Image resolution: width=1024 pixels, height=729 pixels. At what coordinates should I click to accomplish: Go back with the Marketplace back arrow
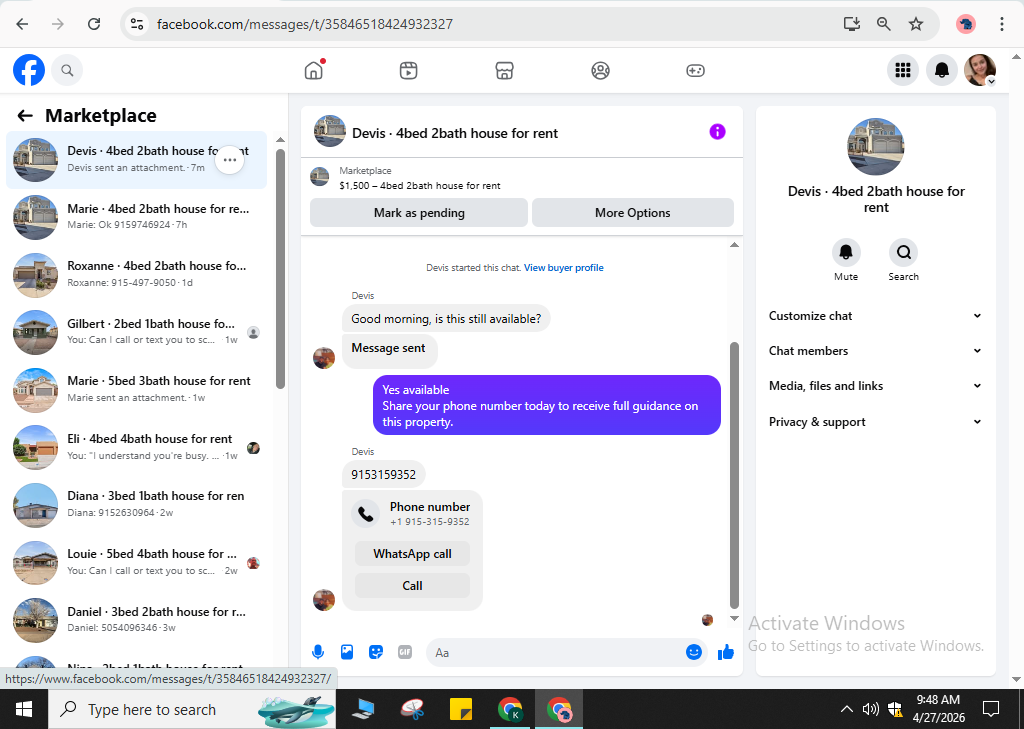25,116
